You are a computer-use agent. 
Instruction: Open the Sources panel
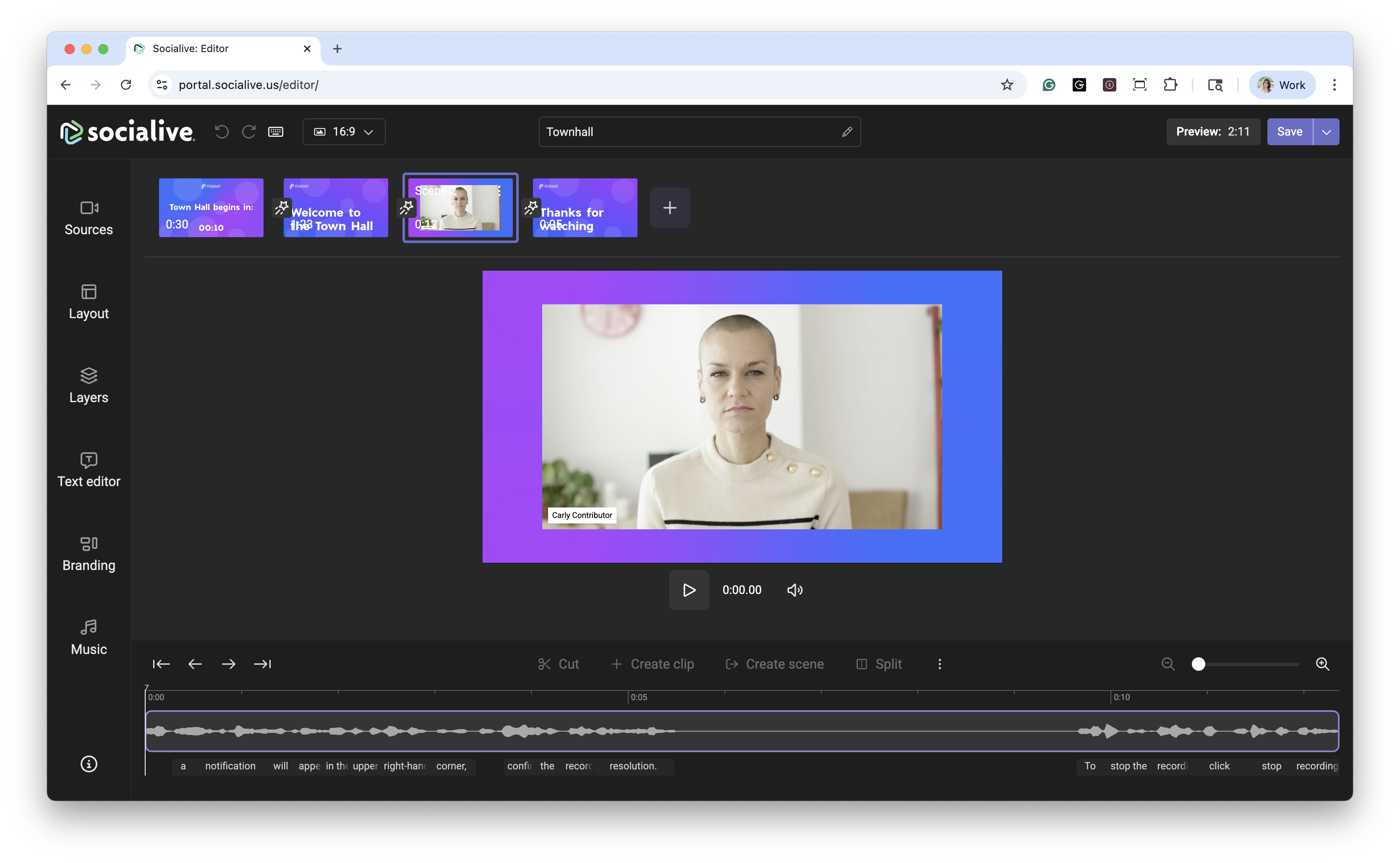pos(89,217)
